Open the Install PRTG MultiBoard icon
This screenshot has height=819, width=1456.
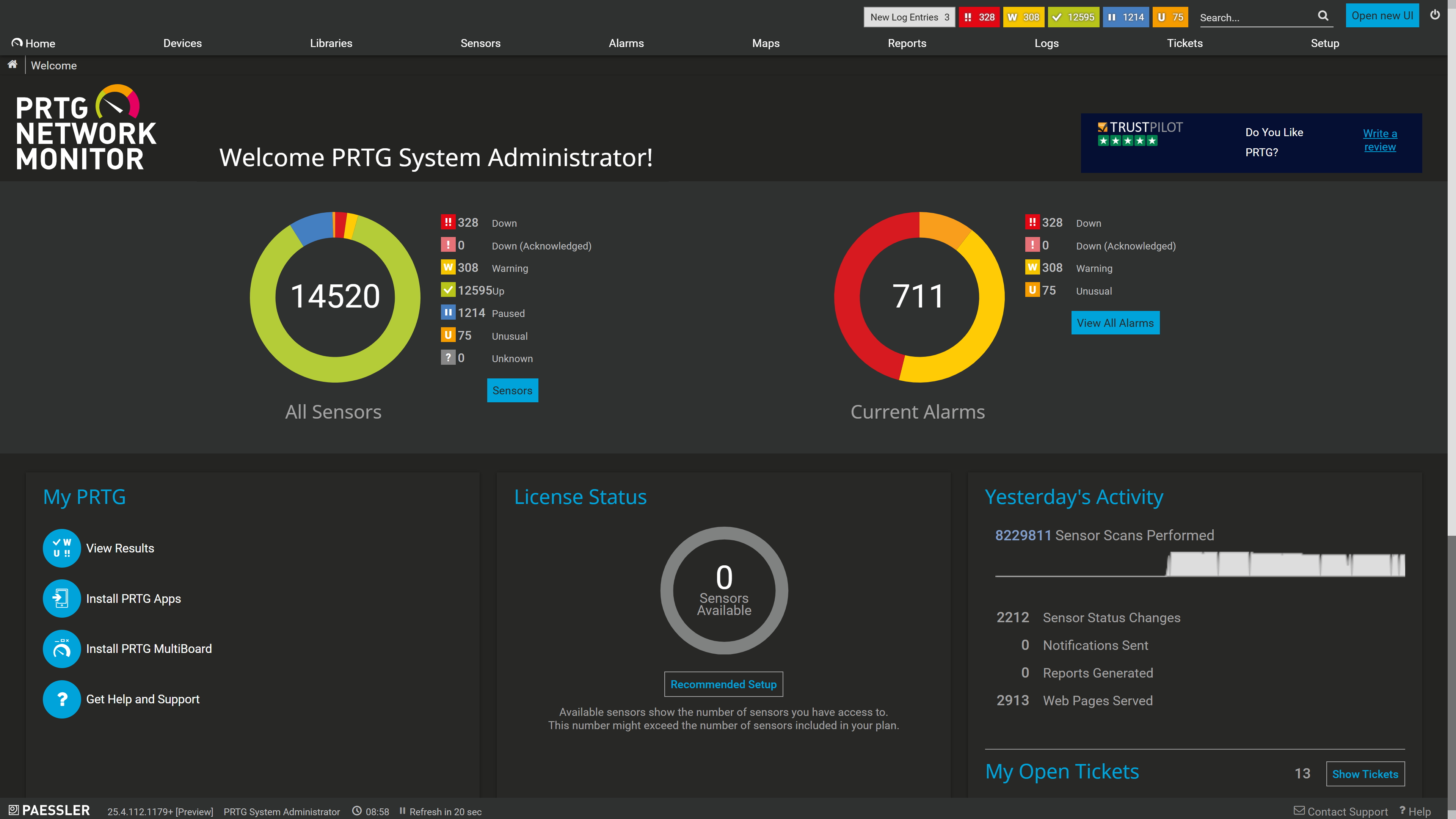click(61, 648)
